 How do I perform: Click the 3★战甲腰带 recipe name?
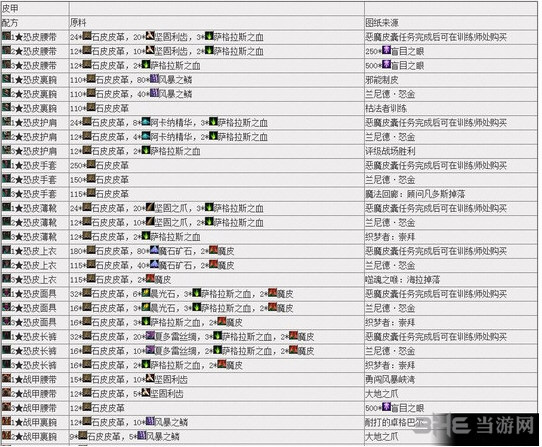pos(34,408)
